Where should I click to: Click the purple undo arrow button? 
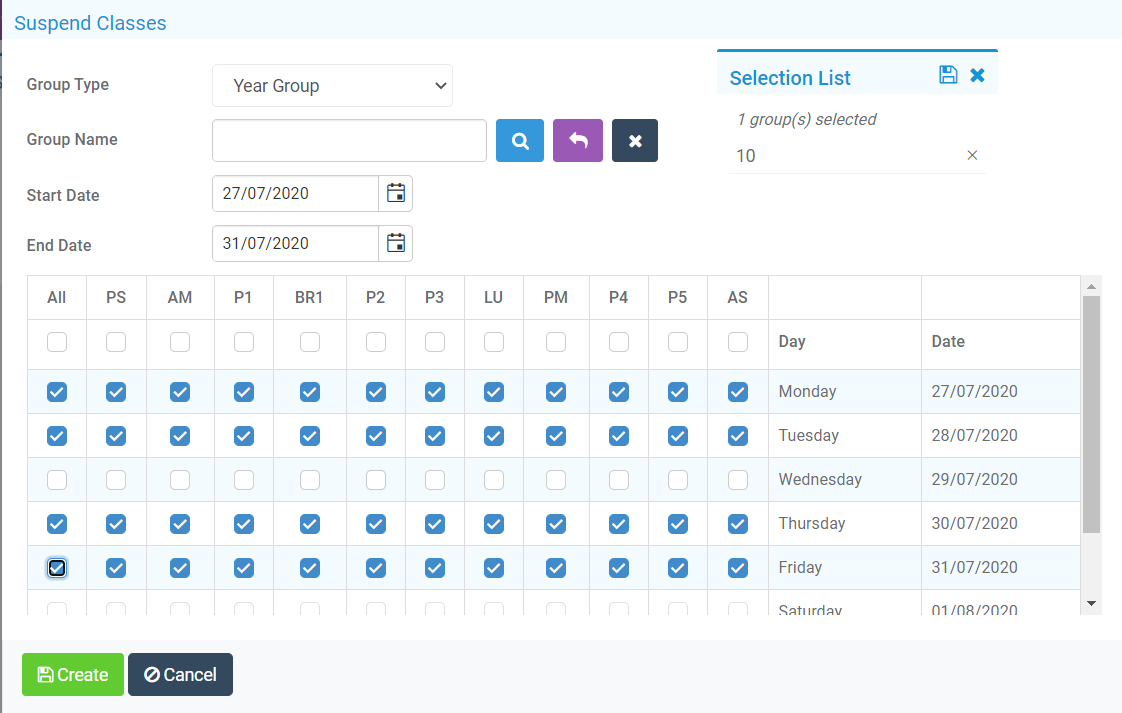(x=578, y=141)
